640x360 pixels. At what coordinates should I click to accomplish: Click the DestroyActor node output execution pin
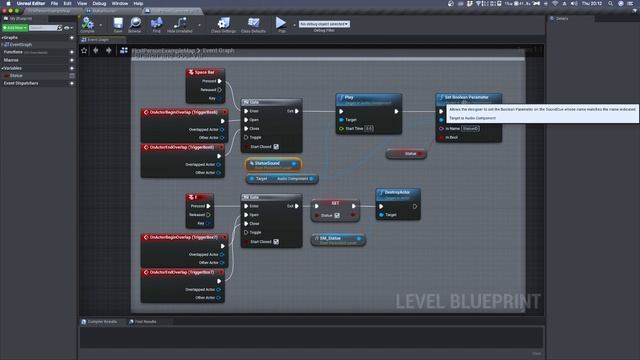(415, 207)
